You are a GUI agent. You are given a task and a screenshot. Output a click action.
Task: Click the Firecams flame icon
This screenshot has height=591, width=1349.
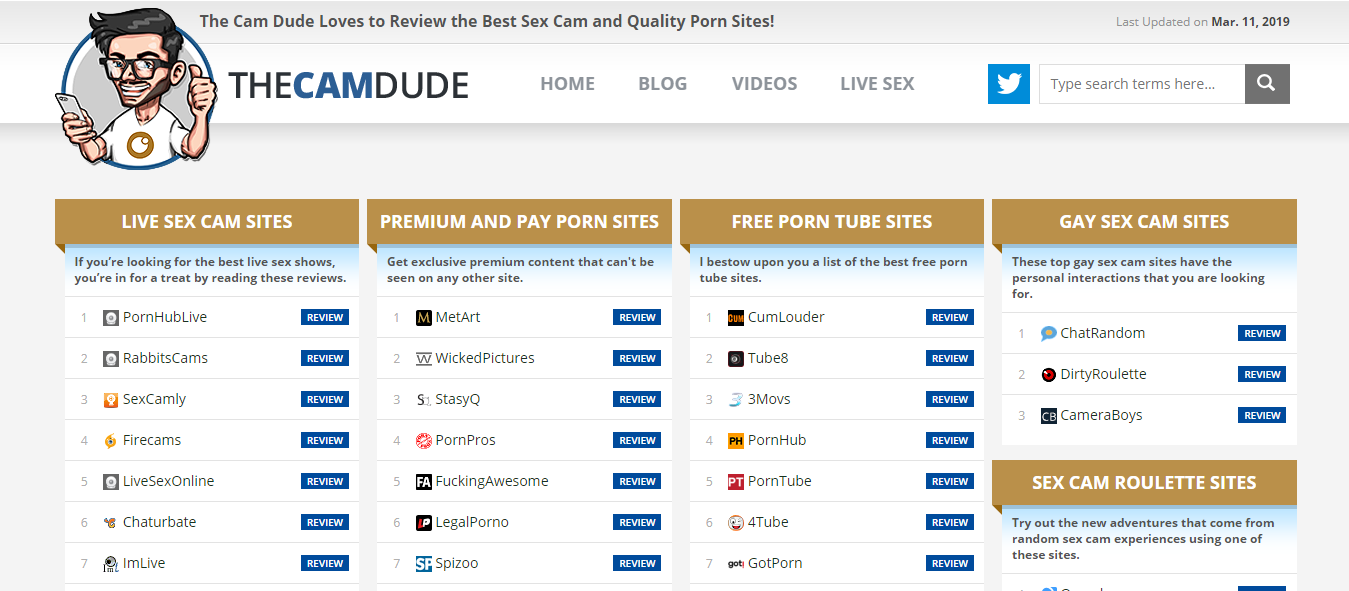click(111, 440)
